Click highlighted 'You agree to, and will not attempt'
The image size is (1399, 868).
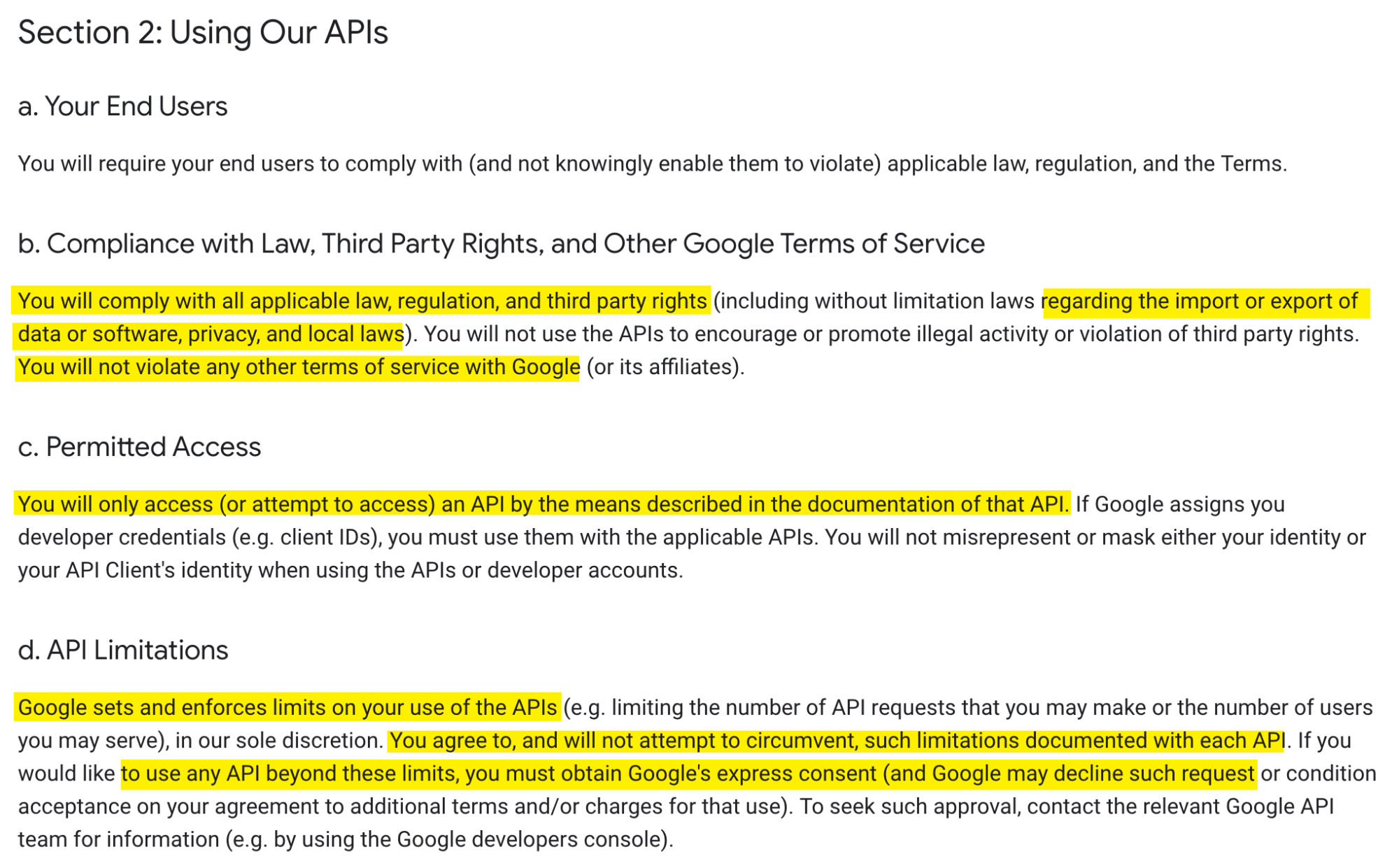[x=836, y=741]
